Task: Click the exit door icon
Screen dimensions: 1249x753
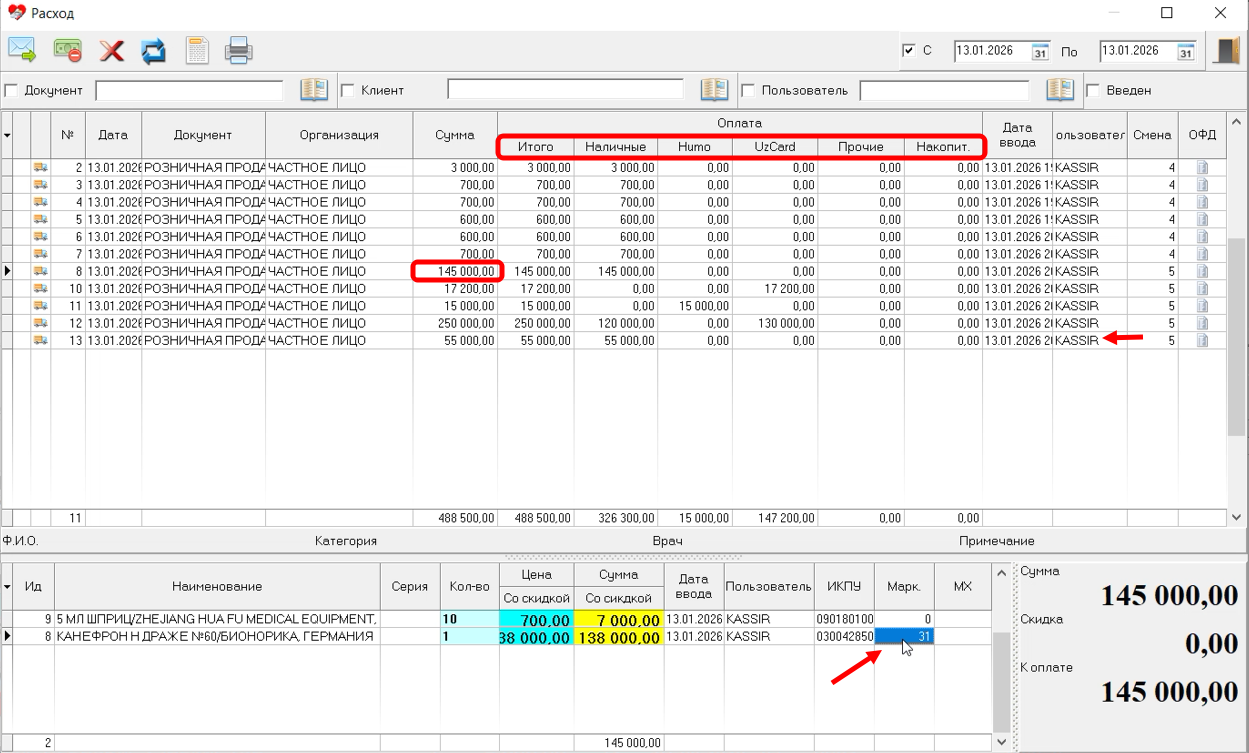Action: click(1226, 50)
